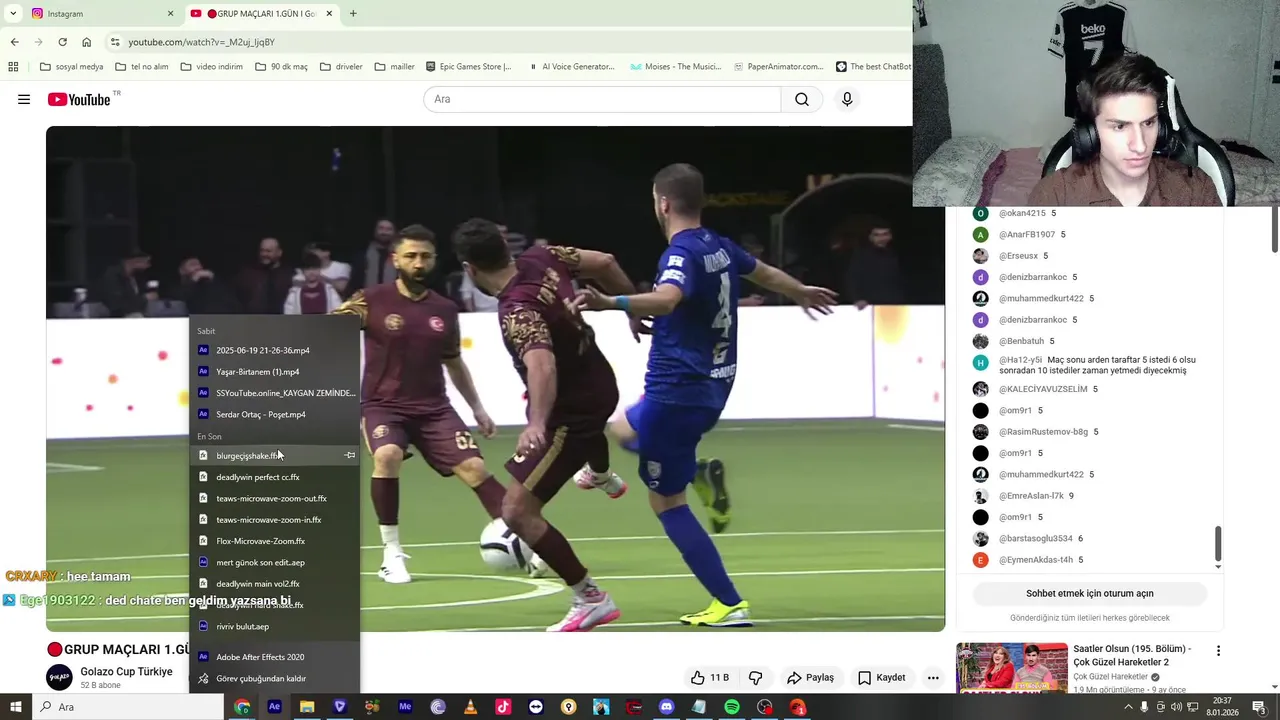The width and height of the screenshot is (1280, 720).
Task: Click the live chat scrollbar
Action: coord(1218,544)
